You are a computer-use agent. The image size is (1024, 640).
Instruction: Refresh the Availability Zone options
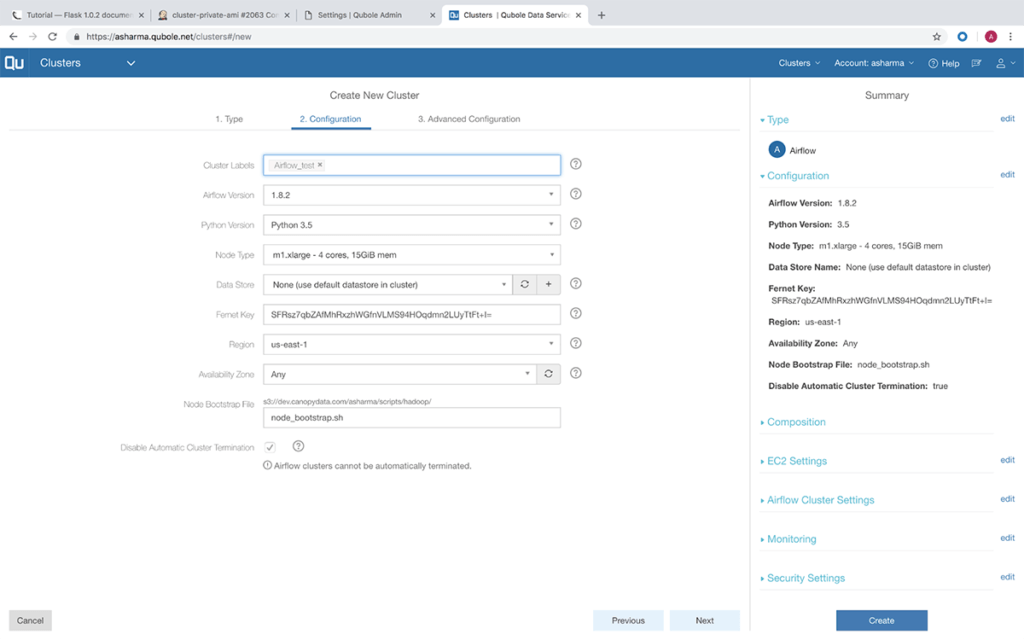pos(549,374)
